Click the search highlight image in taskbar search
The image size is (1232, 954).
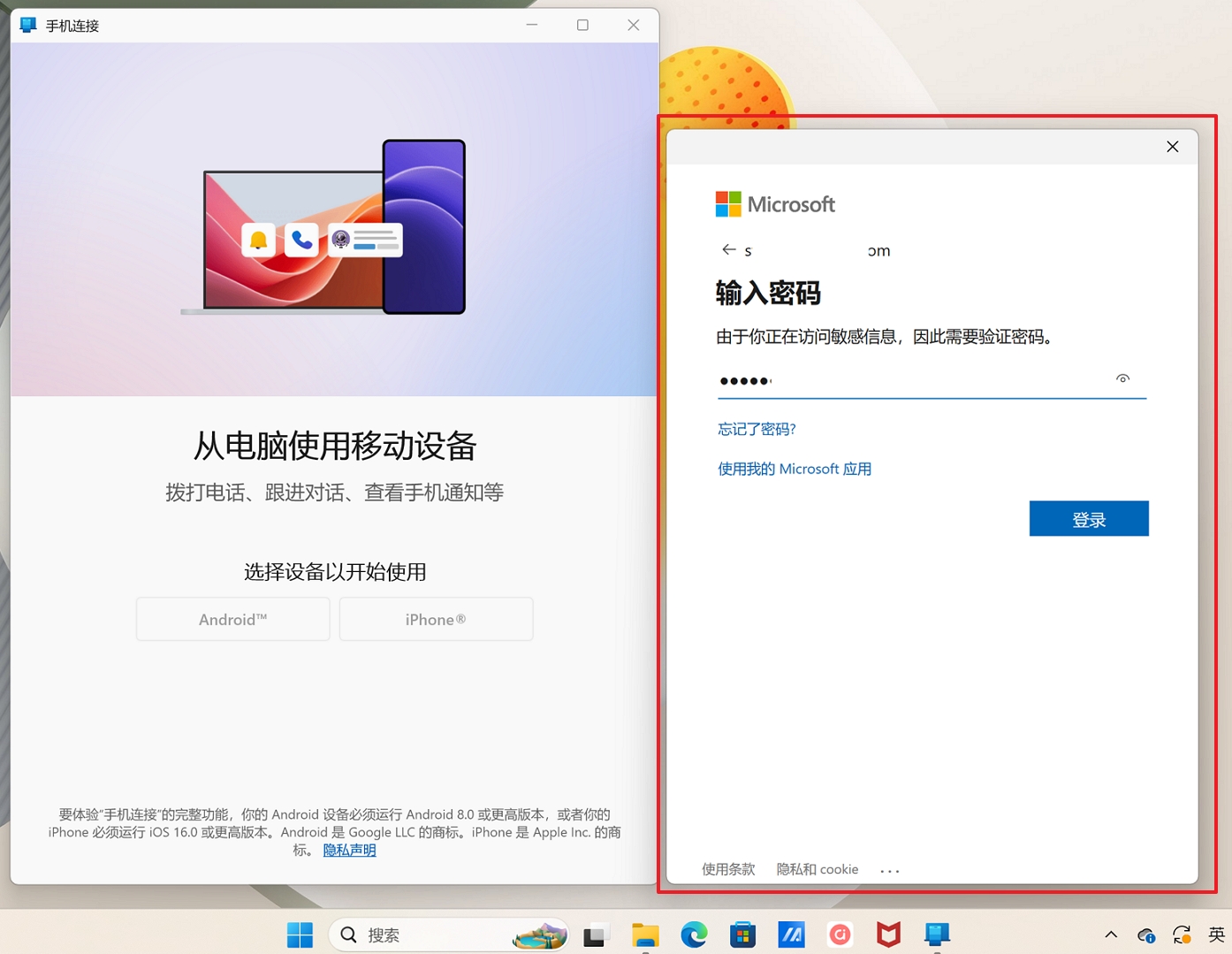pyautogui.click(x=540, y=935)
